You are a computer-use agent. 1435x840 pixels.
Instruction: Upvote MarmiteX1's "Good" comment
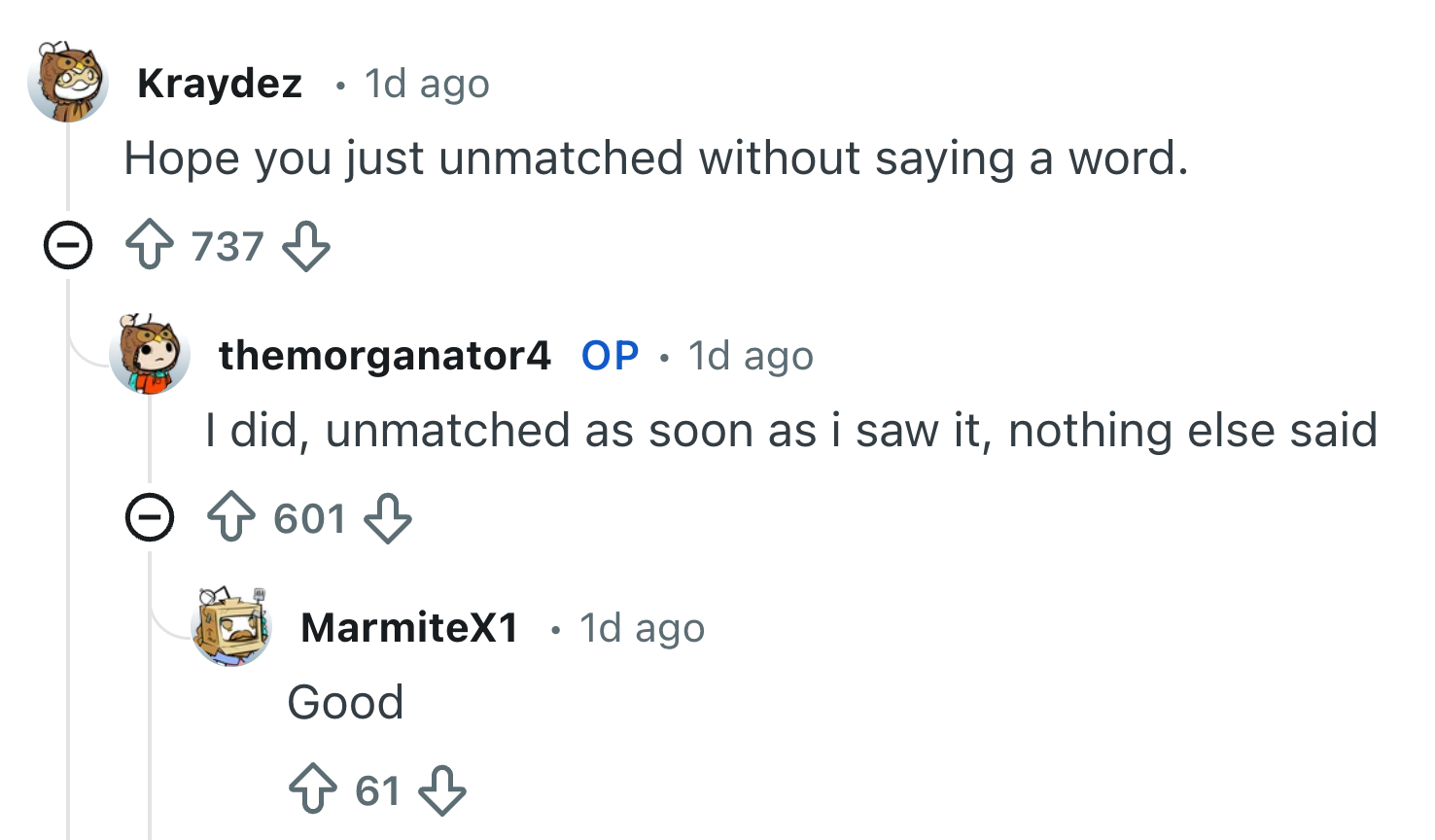click(313, 790)
